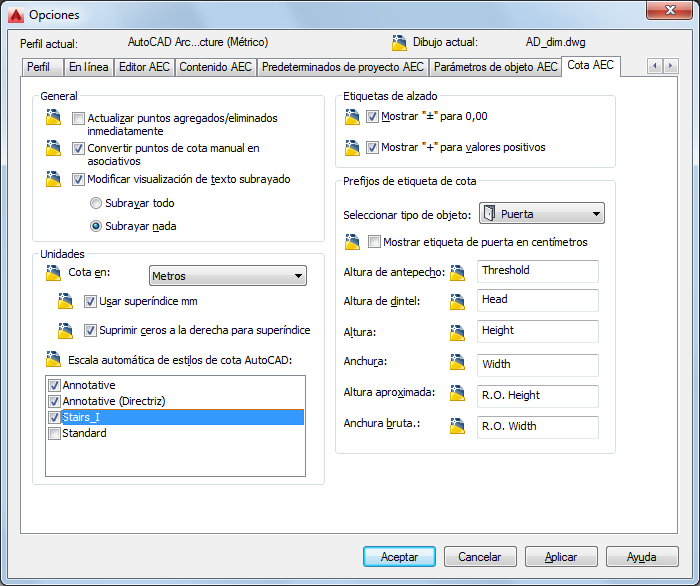Click drawing icon beside Modificar visualización option
The height and width of the screenshot is (586, 700).
[54, 179]
